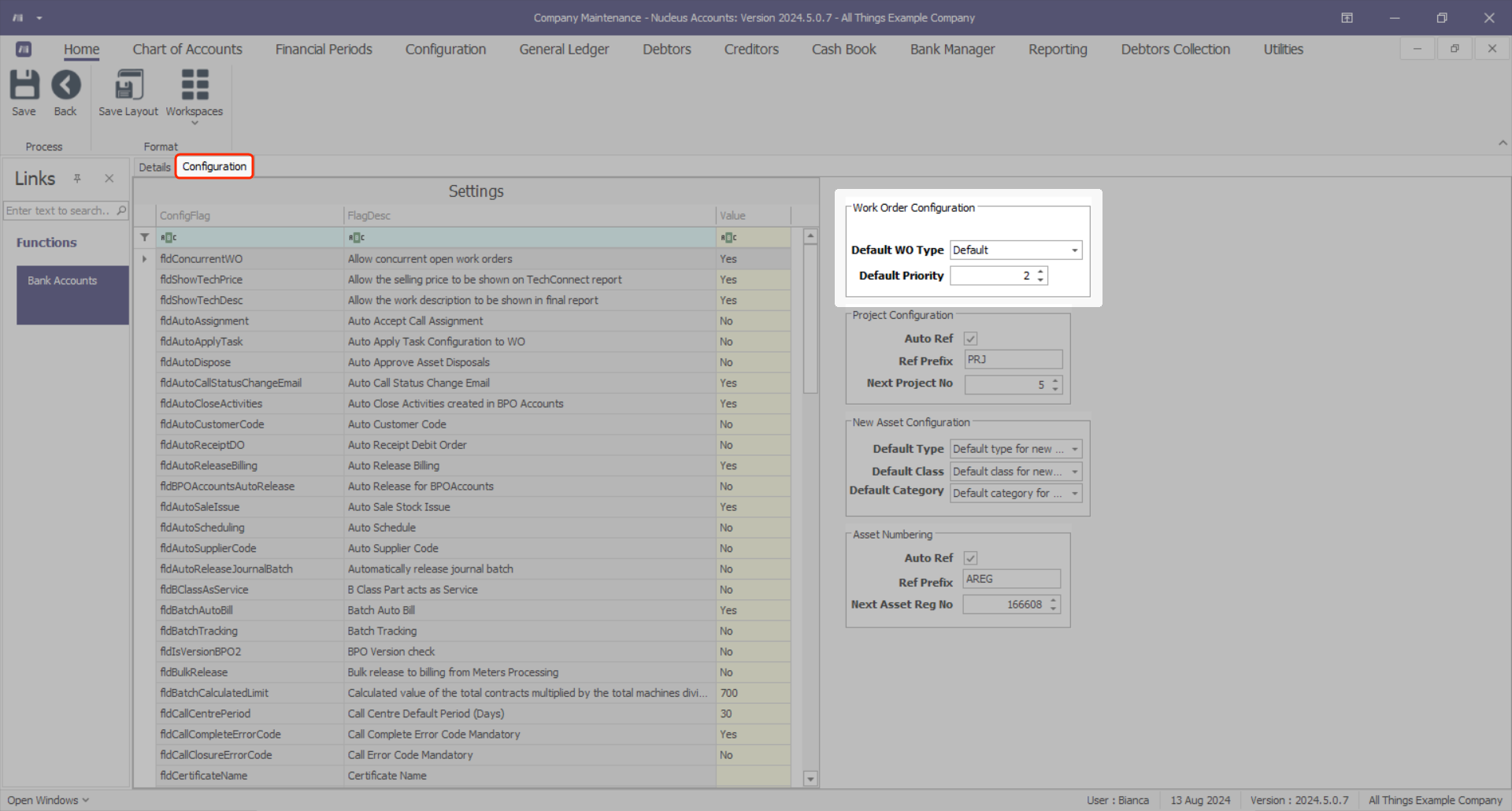
Task: Open the Home ribbon tab
Action: [x=82, y=50]
